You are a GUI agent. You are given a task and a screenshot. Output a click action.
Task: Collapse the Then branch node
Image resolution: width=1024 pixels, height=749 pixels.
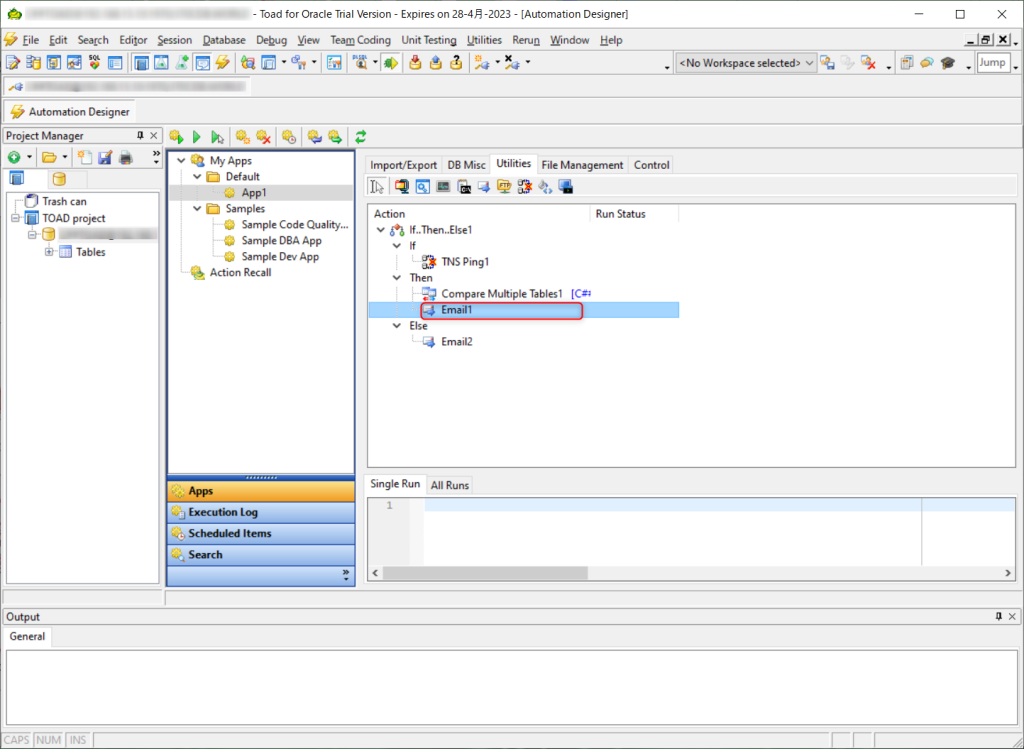click(x=396, y=278)
